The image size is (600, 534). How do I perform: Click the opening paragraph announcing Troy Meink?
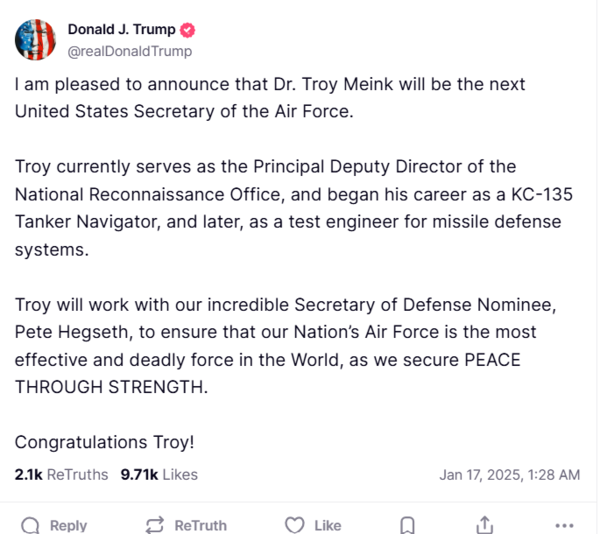270,98
